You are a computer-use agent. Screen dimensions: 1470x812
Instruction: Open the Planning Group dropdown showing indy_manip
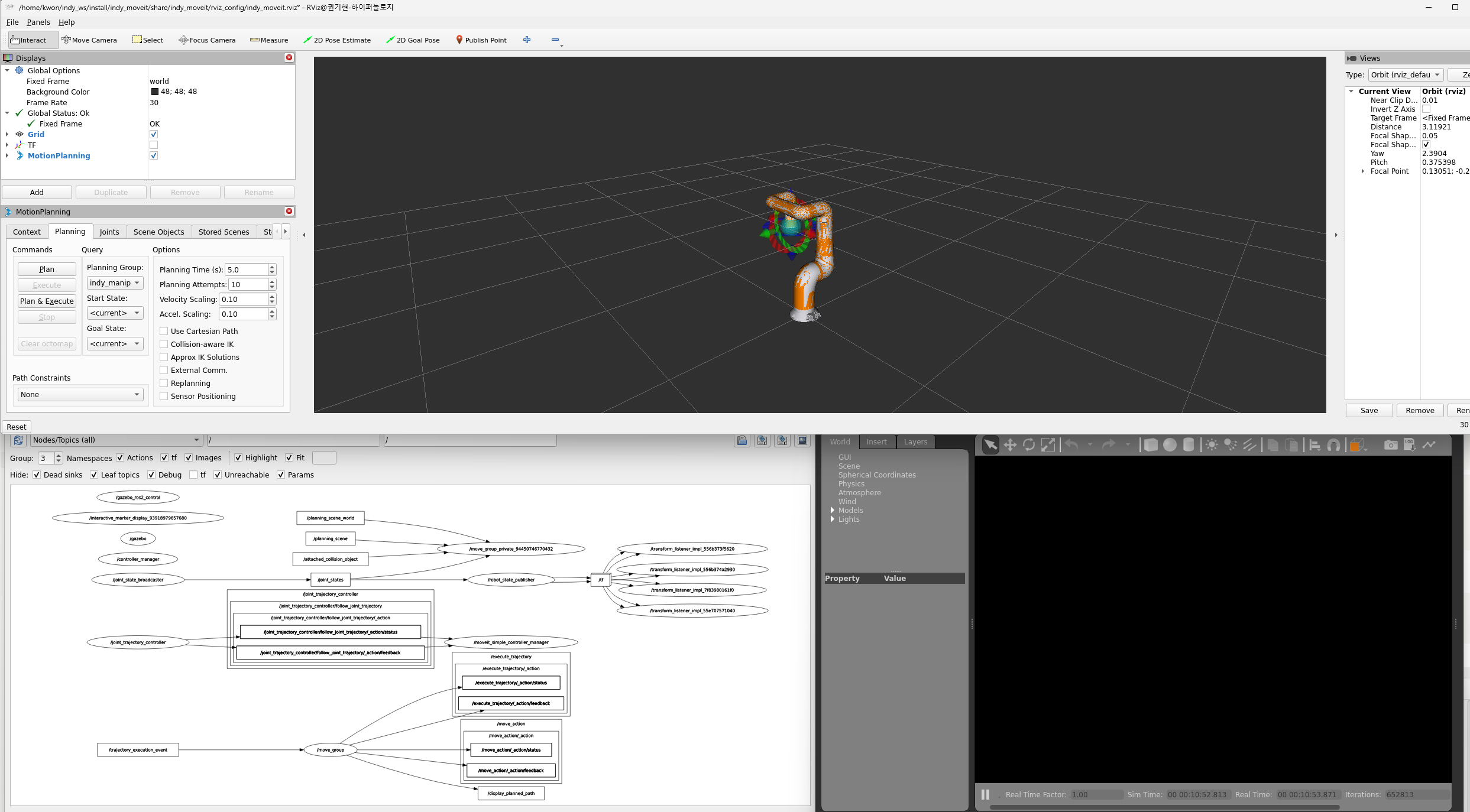[x=115, y=282]
